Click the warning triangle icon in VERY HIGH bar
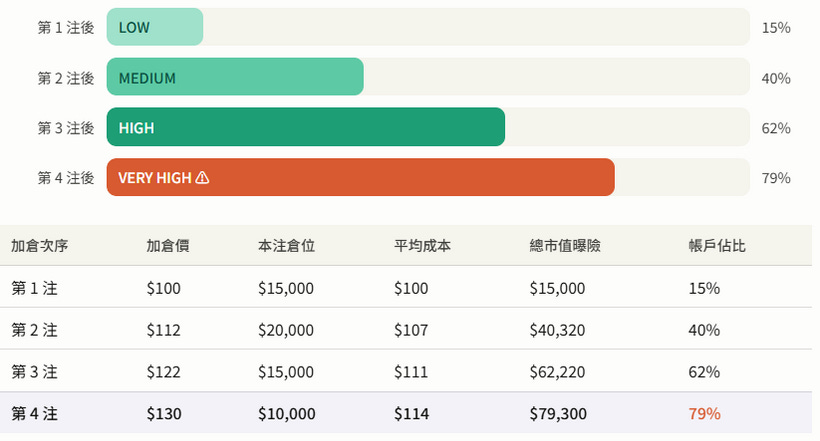 coord(202,178)
